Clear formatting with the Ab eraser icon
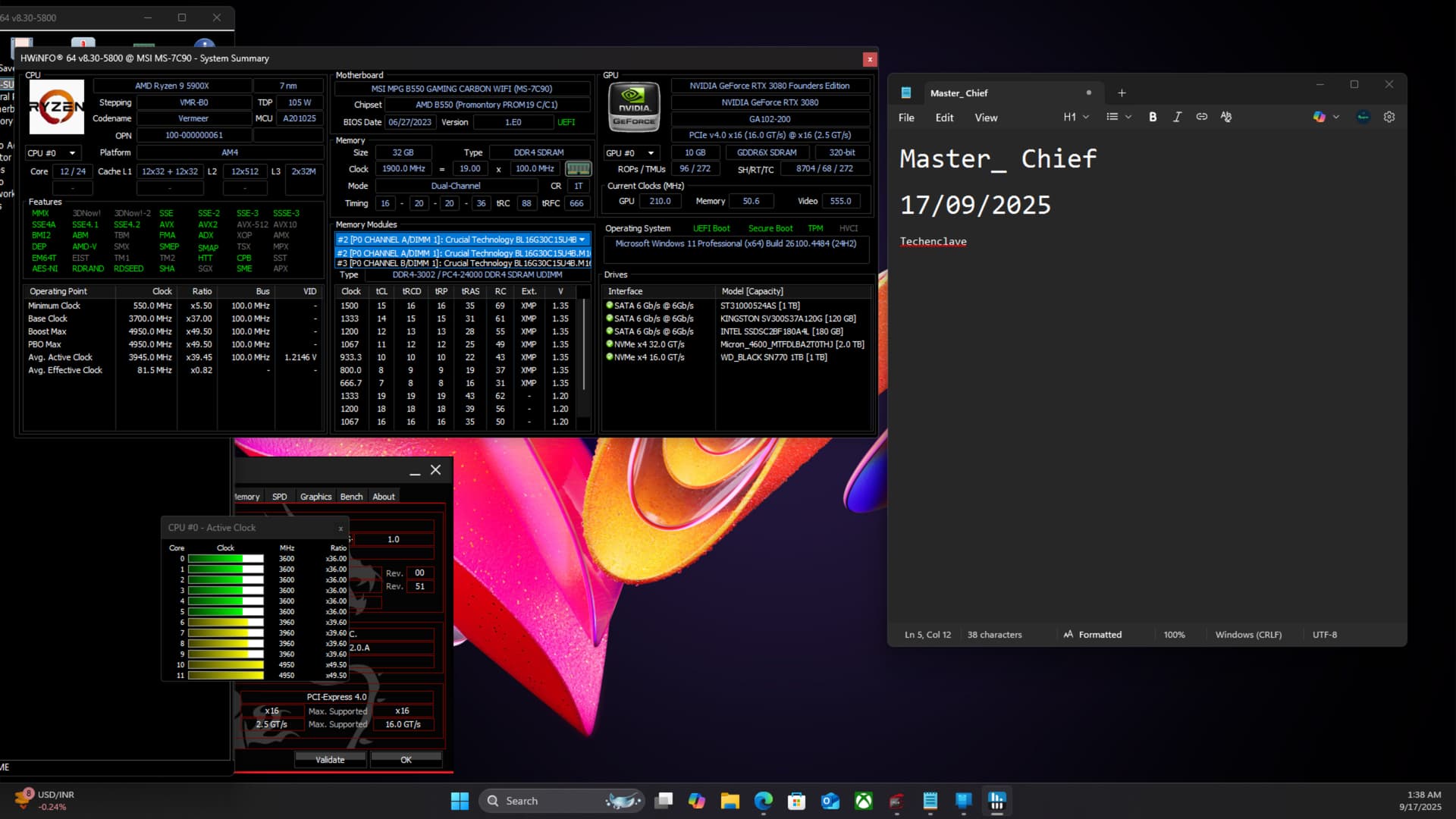 pos(1226,117)
